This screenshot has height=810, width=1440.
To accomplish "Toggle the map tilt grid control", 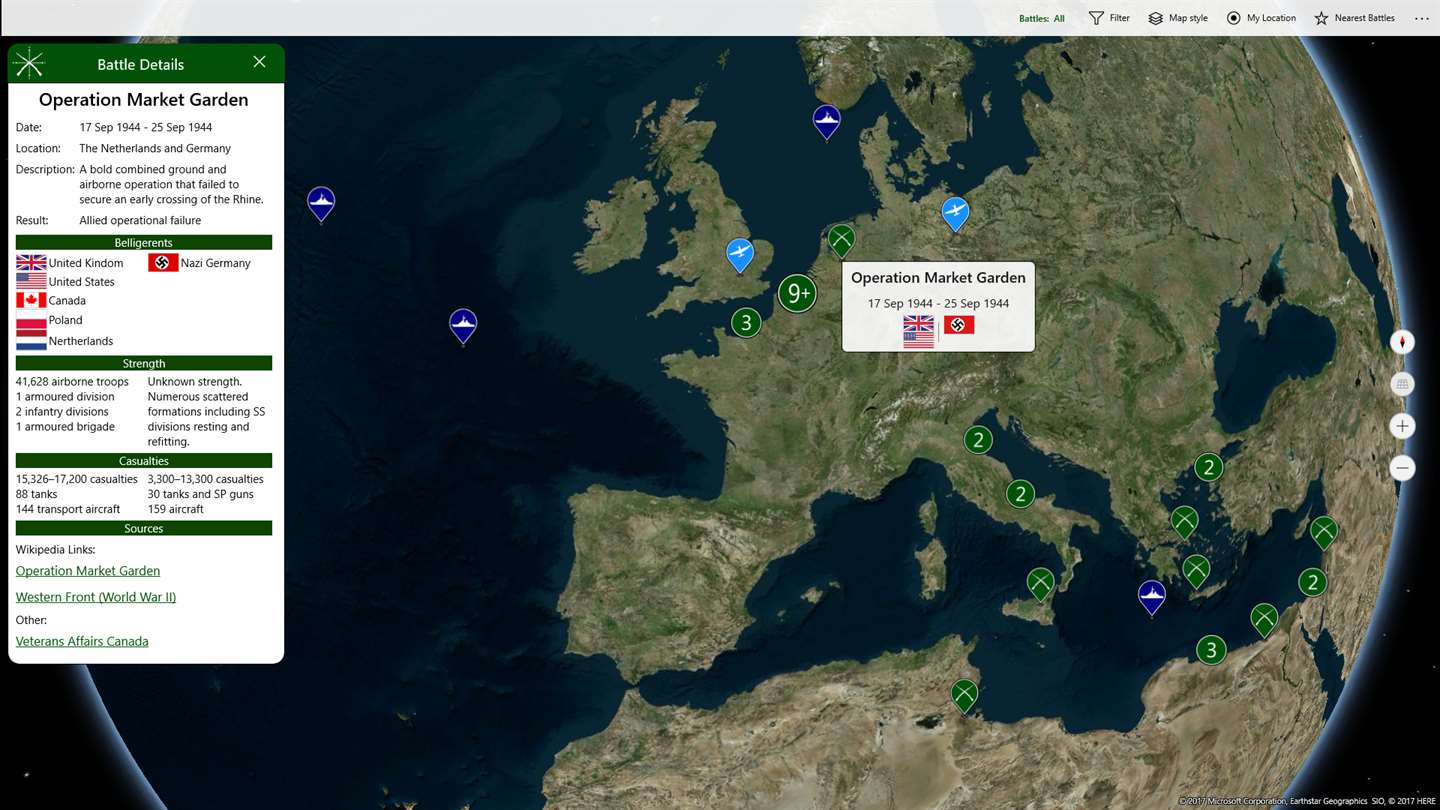I will (x=1402, y=384).
